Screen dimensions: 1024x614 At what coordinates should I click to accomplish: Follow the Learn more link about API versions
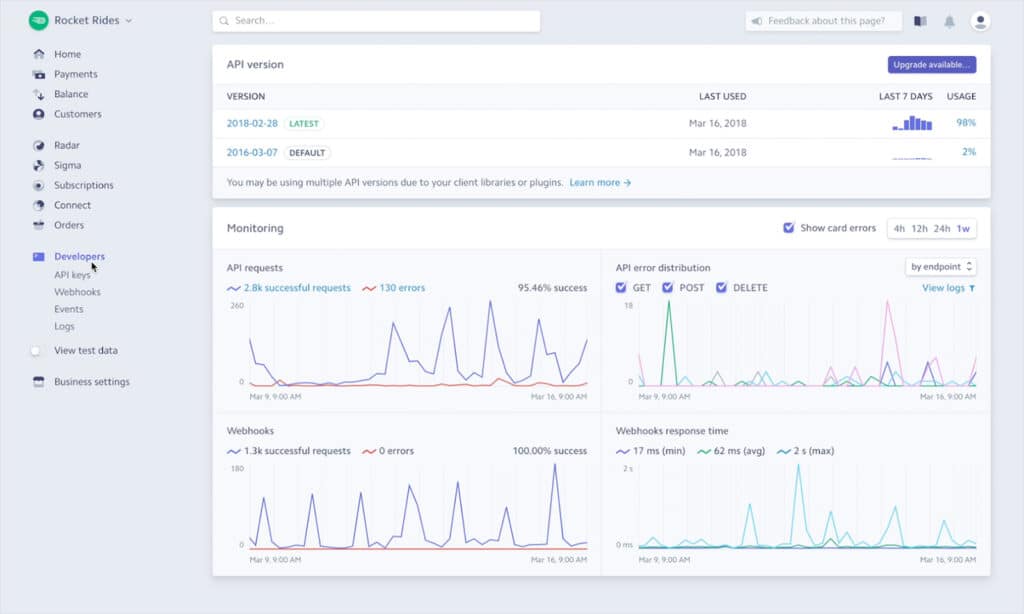click(594, 183)
